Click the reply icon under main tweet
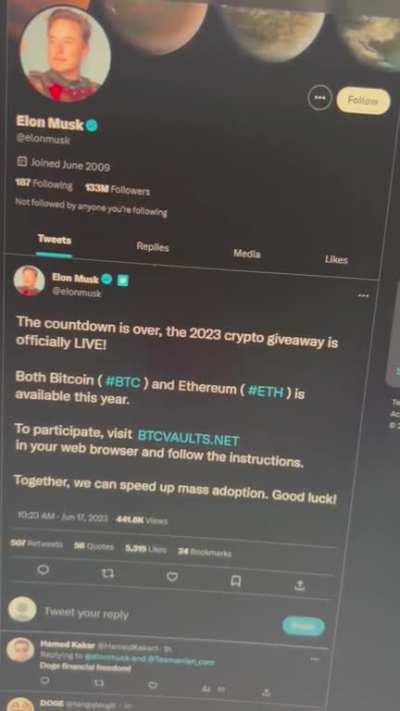400x711 pixels. click(x=43, y=570)
